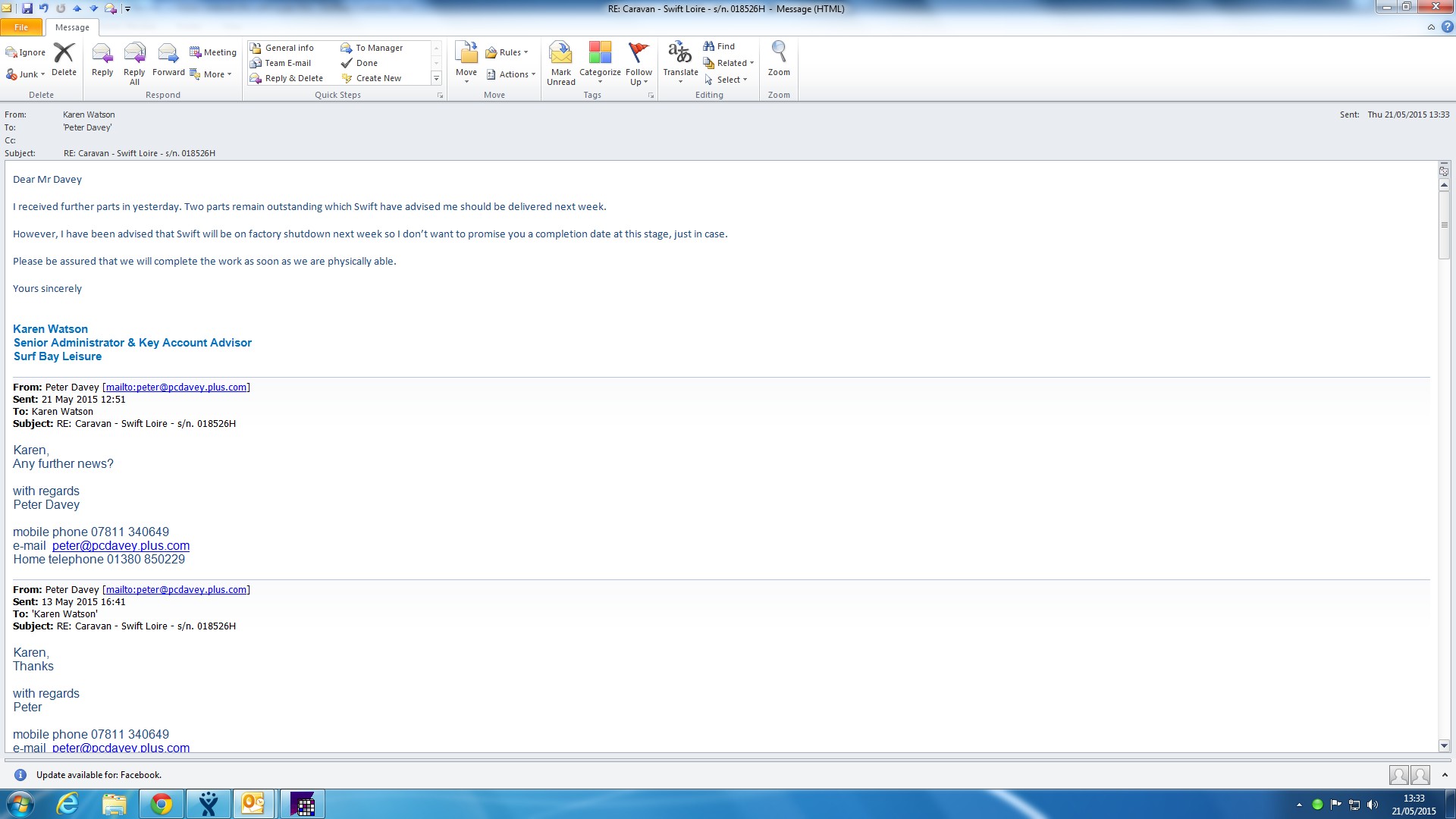This screenshot has width=1456, height=819.
Task: Open Google Chrome from the taskbar
Action: point(161,804)
